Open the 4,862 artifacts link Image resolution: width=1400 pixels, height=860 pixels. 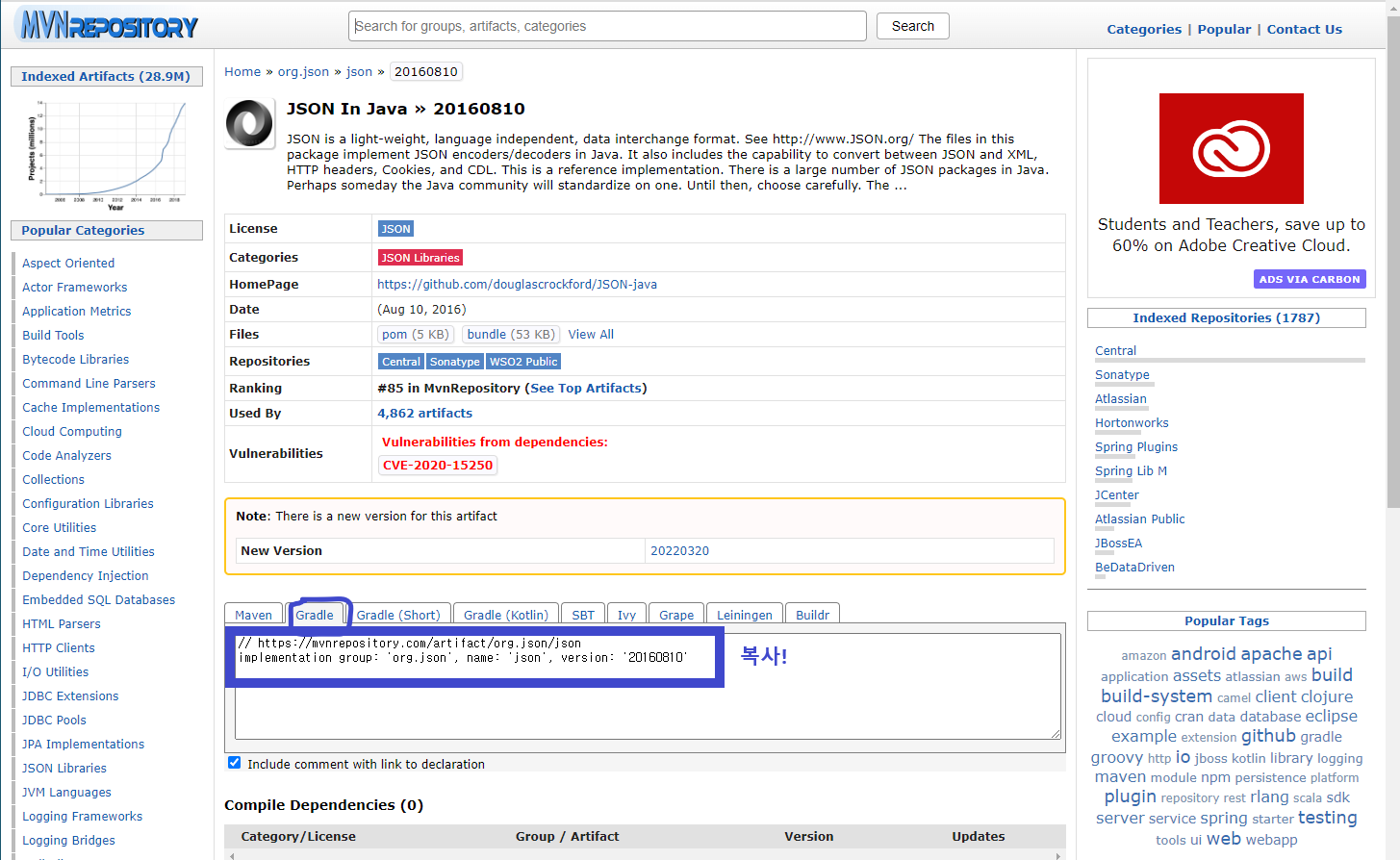(424, 413)
